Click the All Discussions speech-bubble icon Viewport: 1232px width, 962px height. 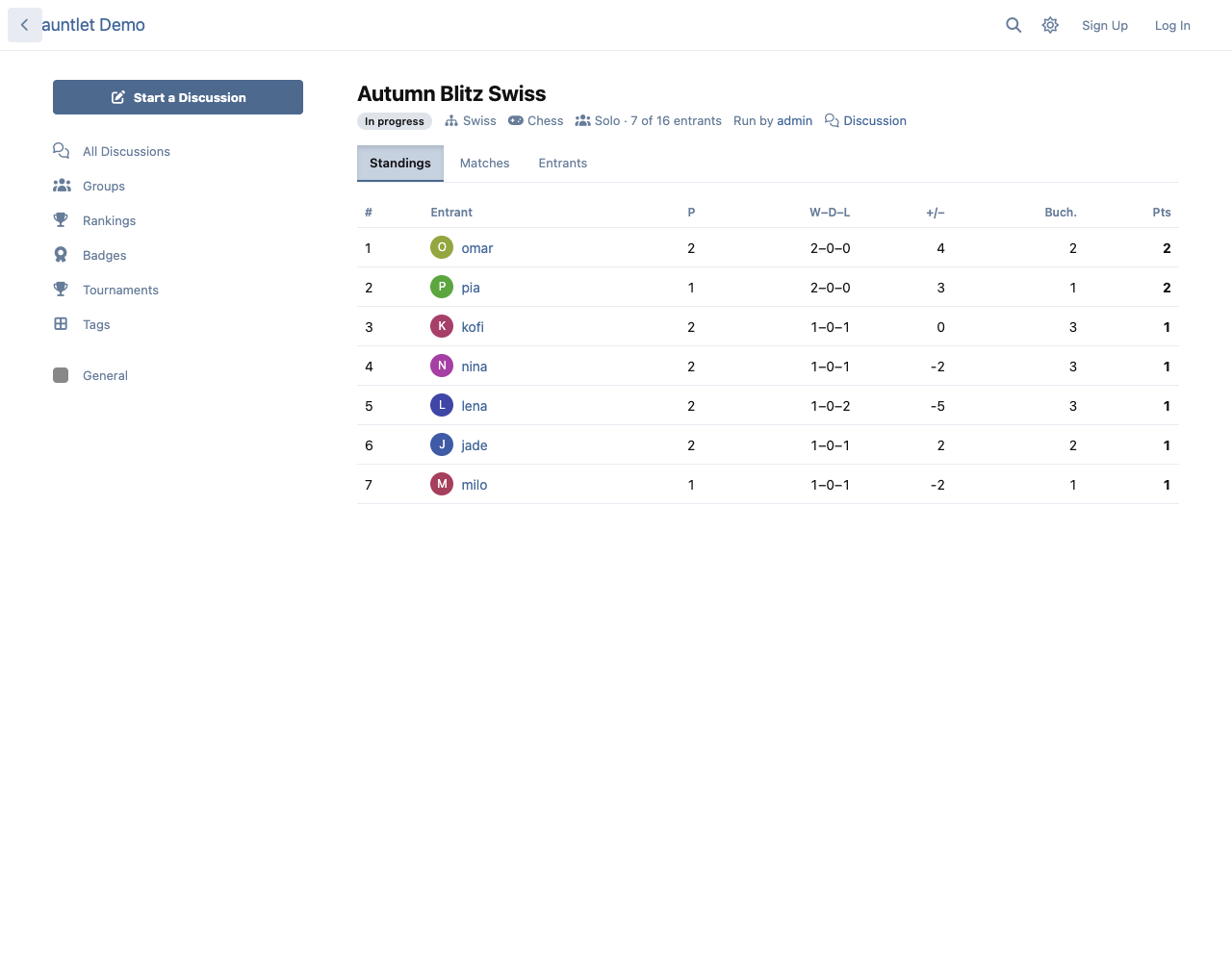pyautogui.click(x=61, y=151)
